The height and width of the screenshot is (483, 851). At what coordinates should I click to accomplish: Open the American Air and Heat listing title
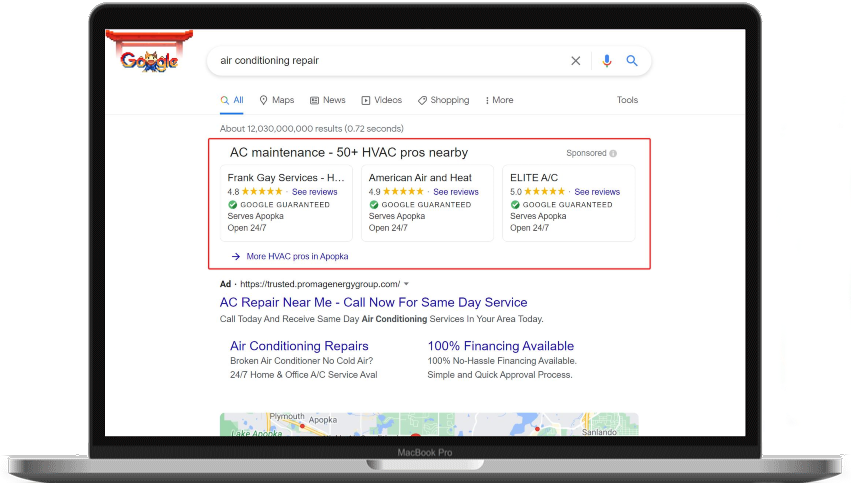click(420, 177)
